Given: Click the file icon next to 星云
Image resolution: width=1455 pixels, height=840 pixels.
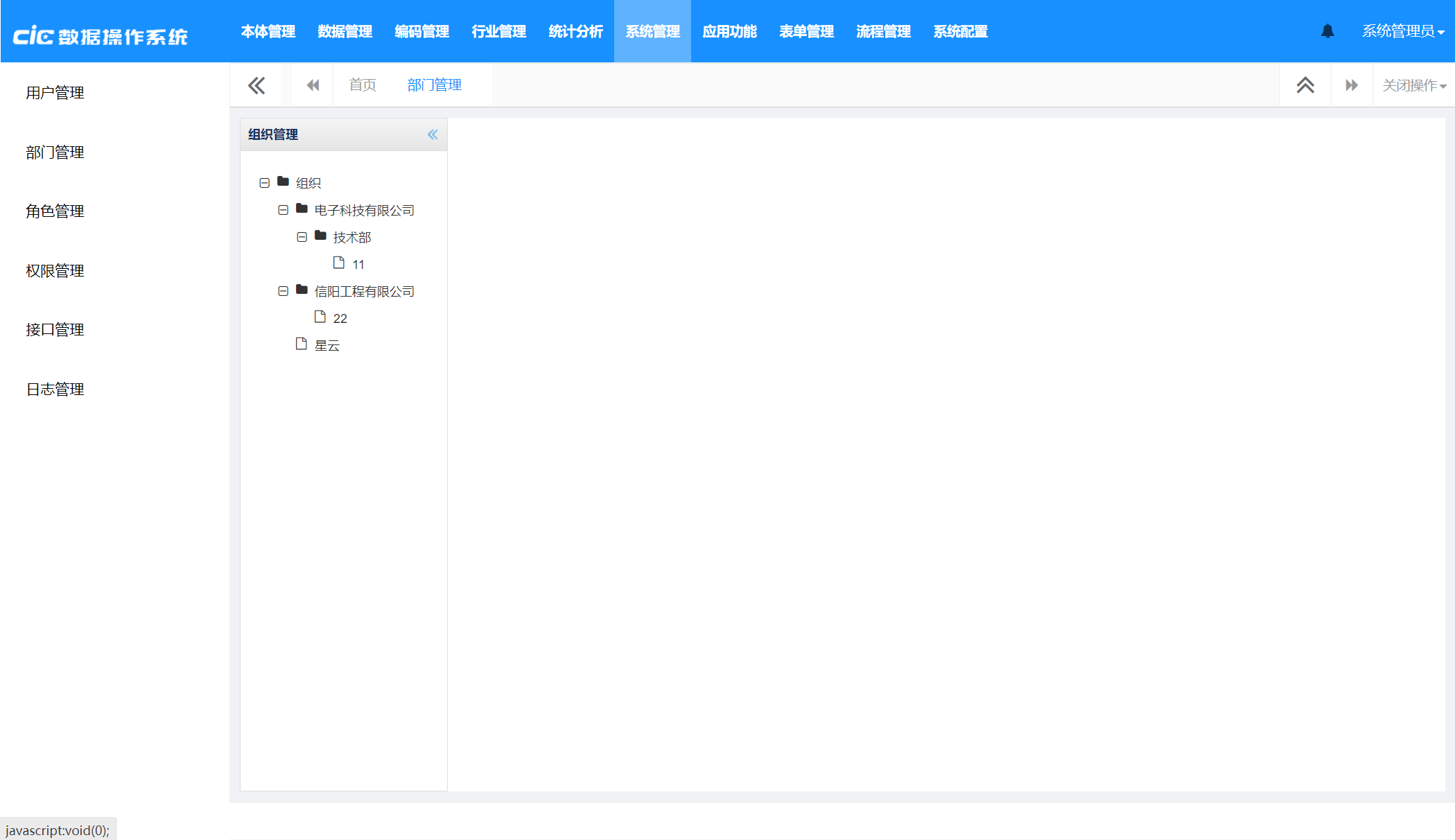Looking at the screenshot, I should [301, 344].
